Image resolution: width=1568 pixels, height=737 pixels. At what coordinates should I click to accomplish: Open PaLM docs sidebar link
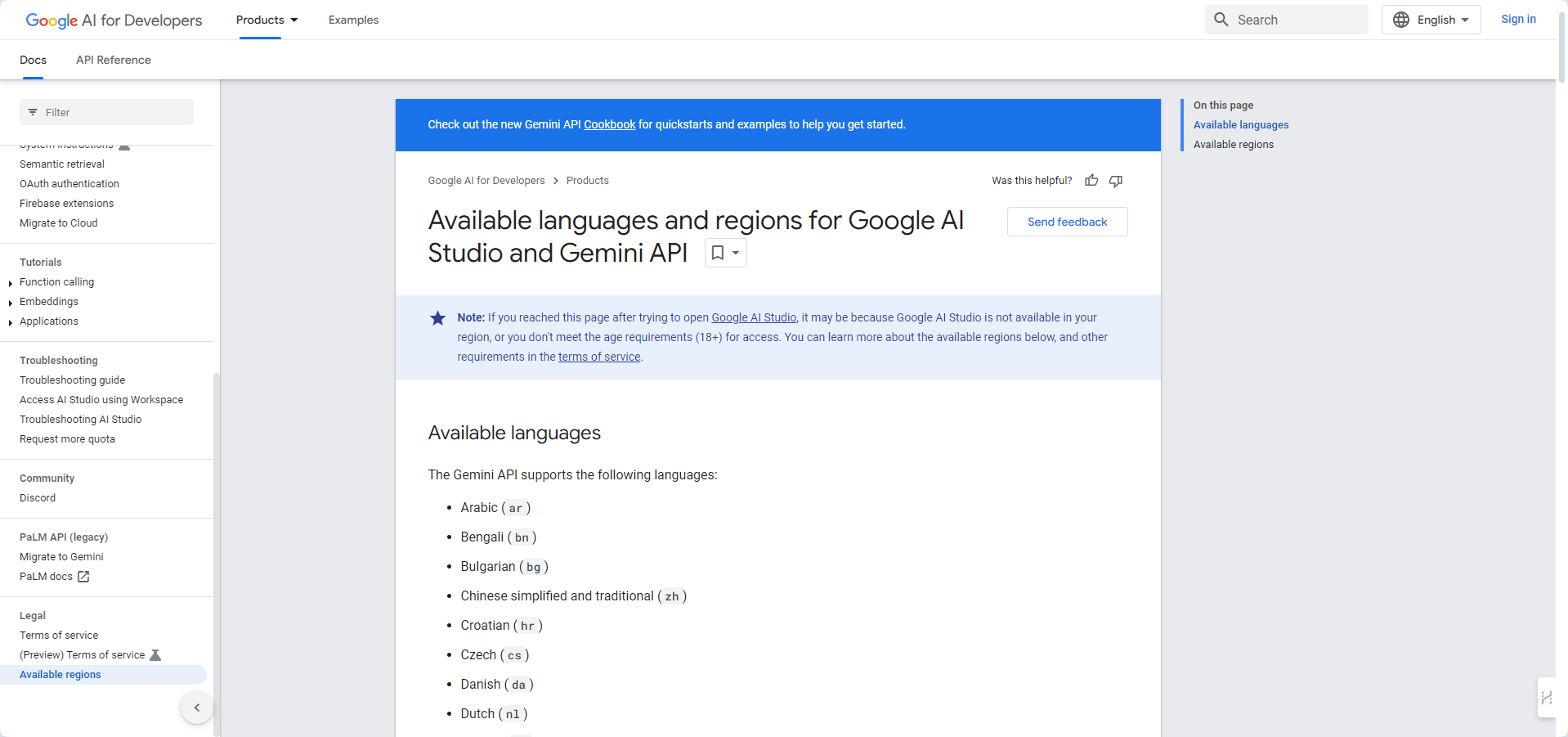[46, 577]
